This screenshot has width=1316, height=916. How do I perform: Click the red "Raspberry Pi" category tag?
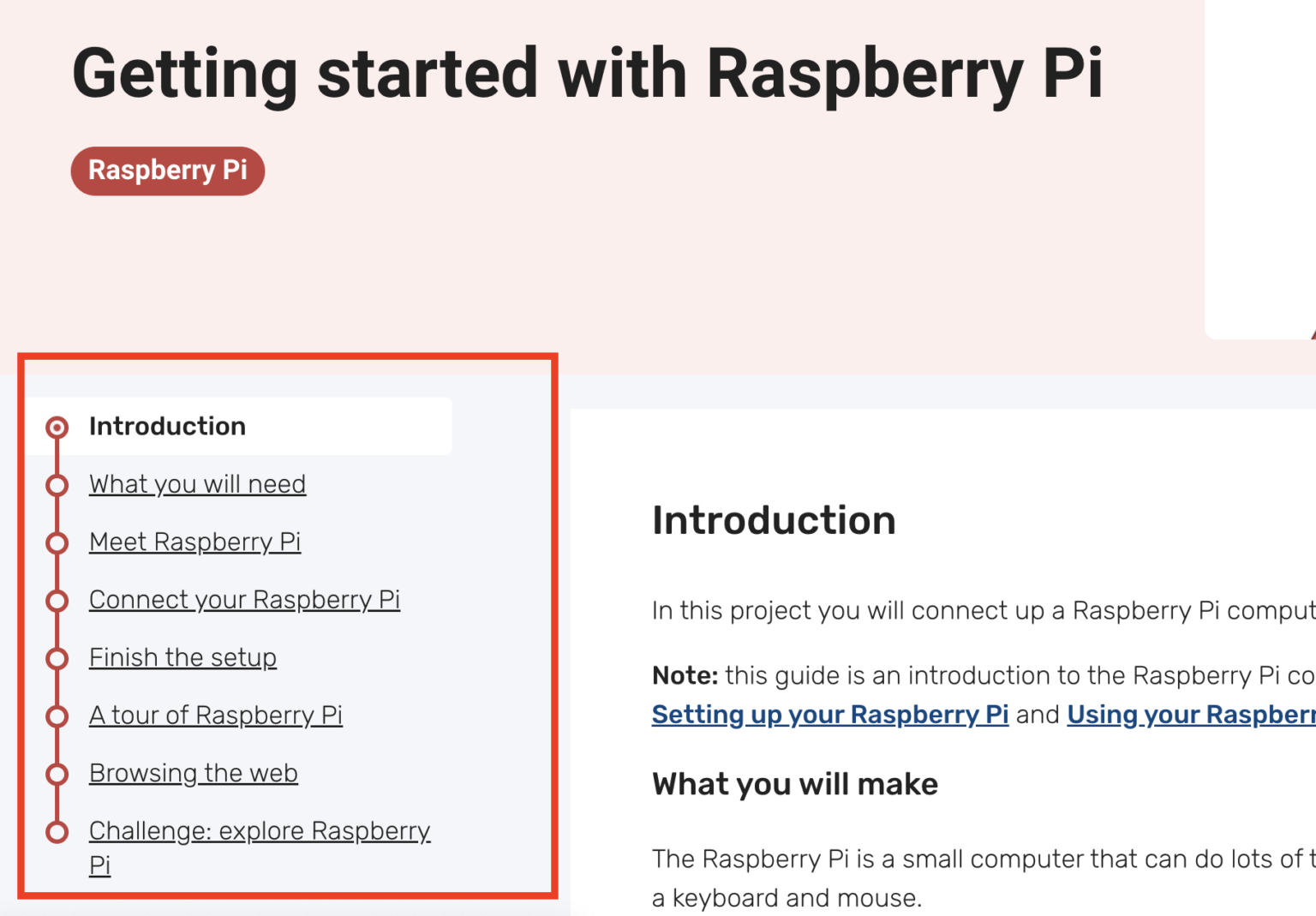pyautogui.click(x=167, y=171)
